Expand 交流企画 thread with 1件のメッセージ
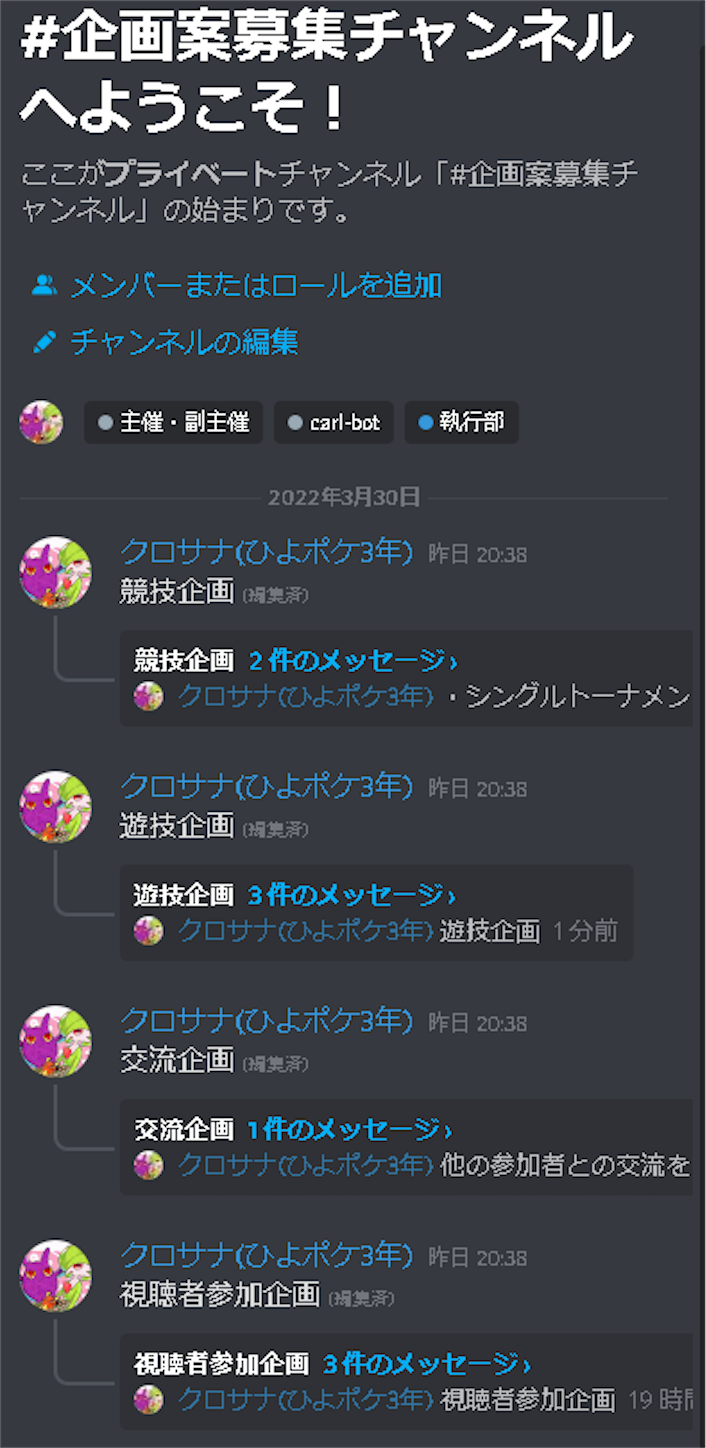 coord(350,1129)
